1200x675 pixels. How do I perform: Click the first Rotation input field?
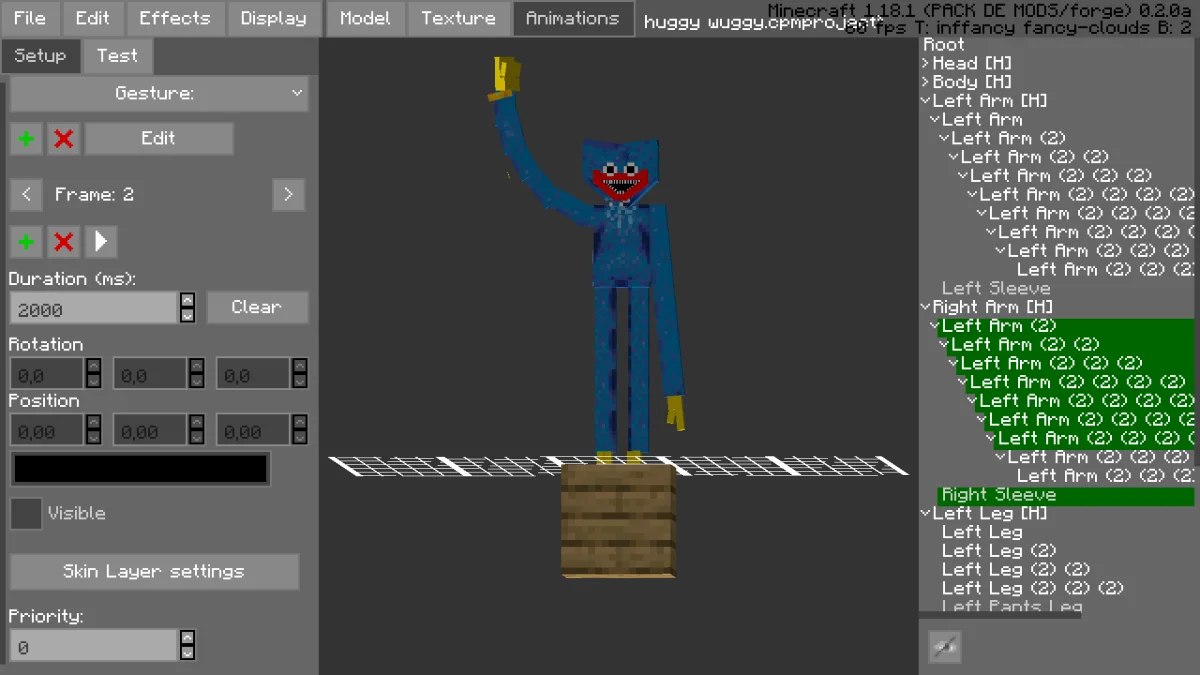(x=47, y=374)
